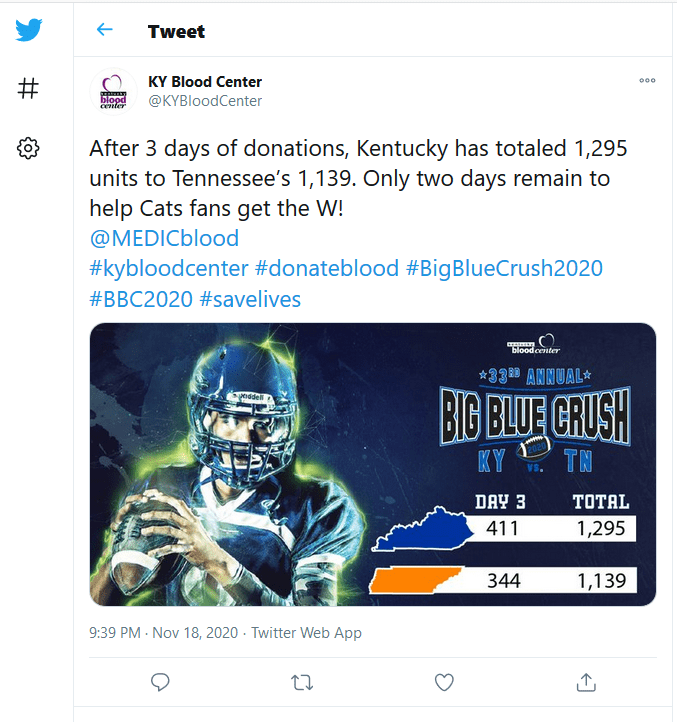The width and height of the screenshot is (677, 722).
Task: Open the @MEDICblood mention
Action: point(164,239)
